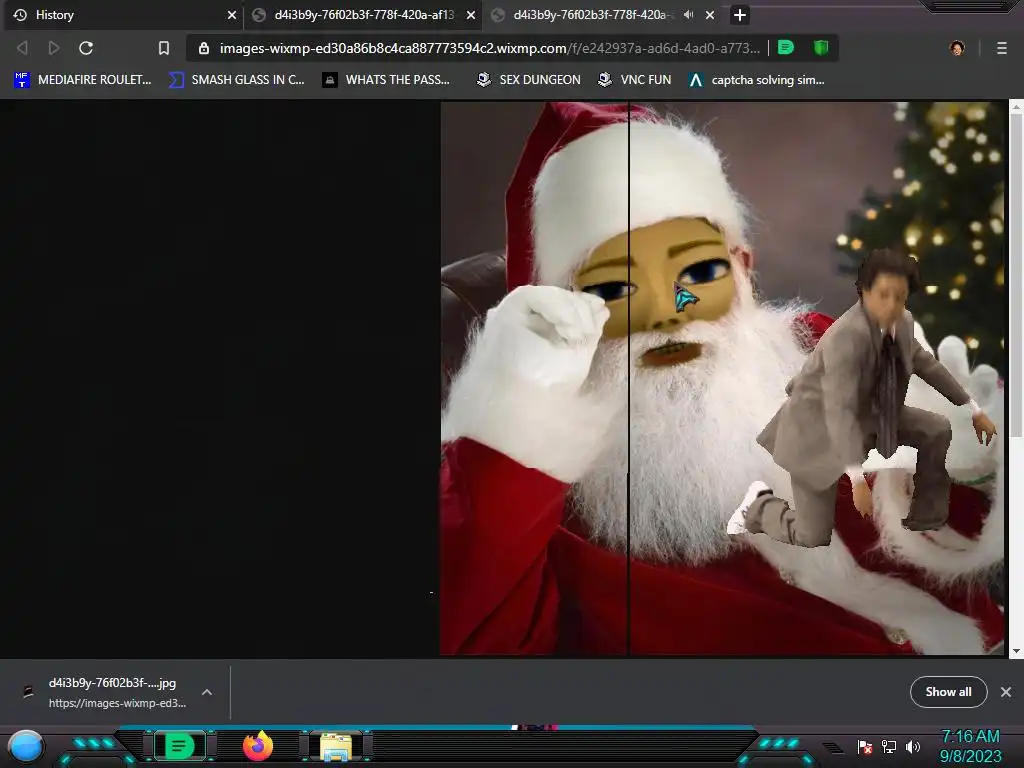The height and width of the screenshot is (768, 1024).
Task: Launch Firefox from the taskbar
Action: coord(258,746)
